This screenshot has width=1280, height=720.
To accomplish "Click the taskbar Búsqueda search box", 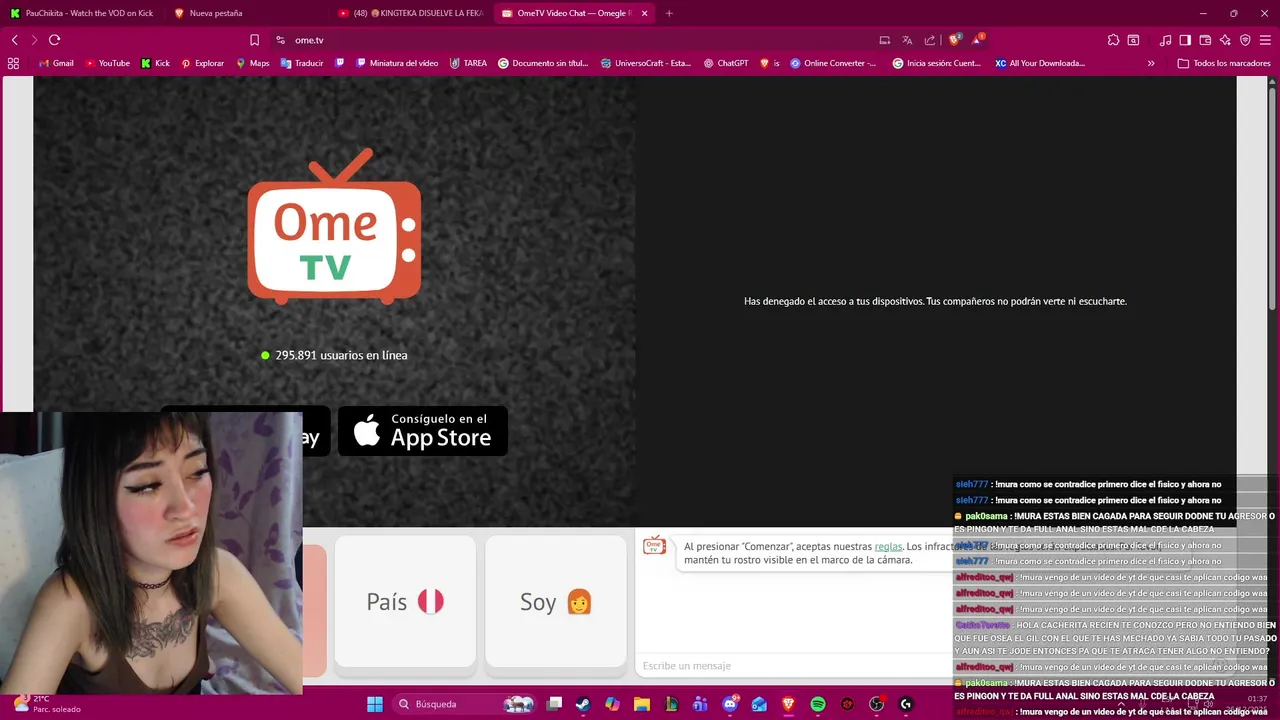I will coord(465,704).
